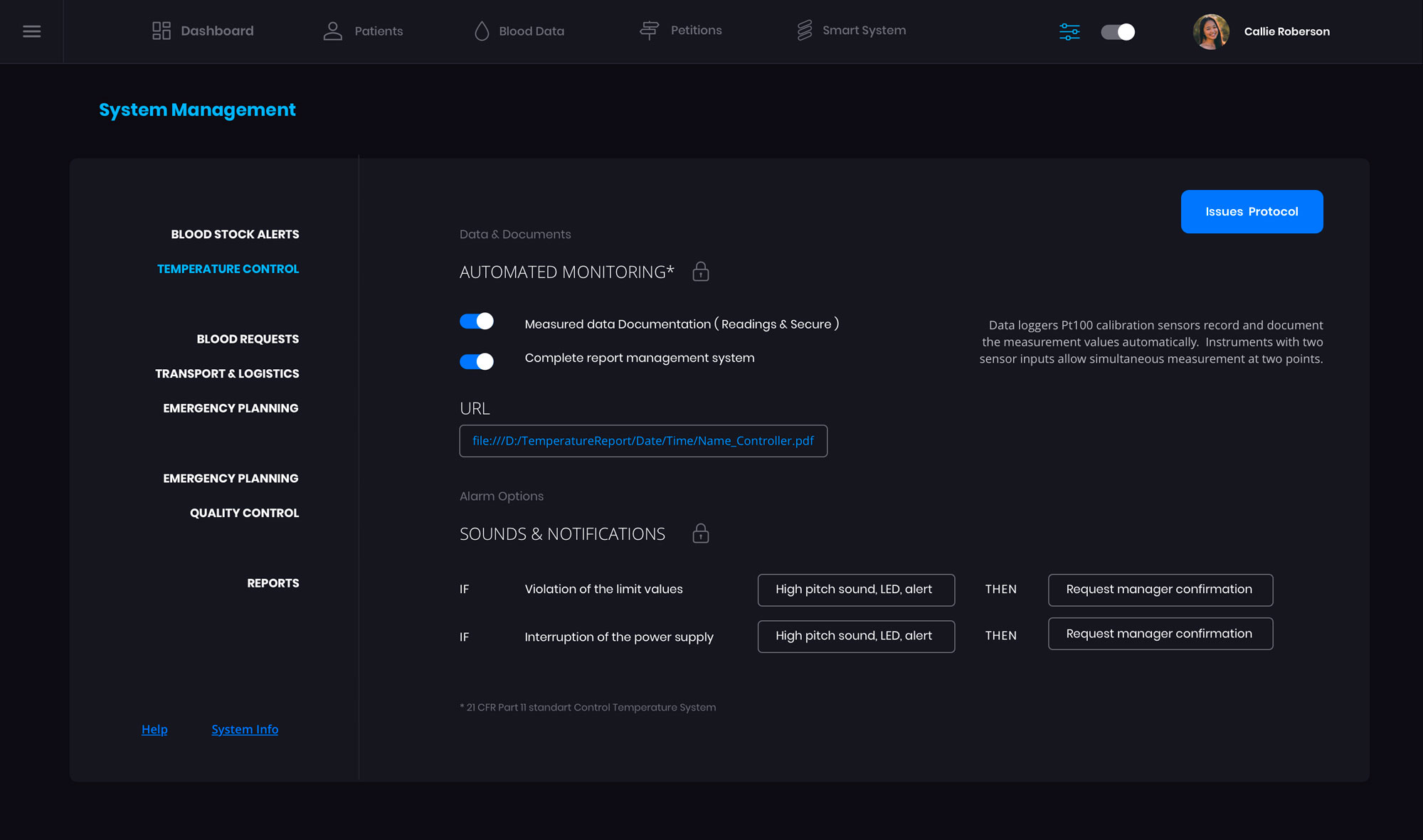Click the Blood Data droplet icon
Screen dimensions: 1423x840
click(x=482, y=31)
